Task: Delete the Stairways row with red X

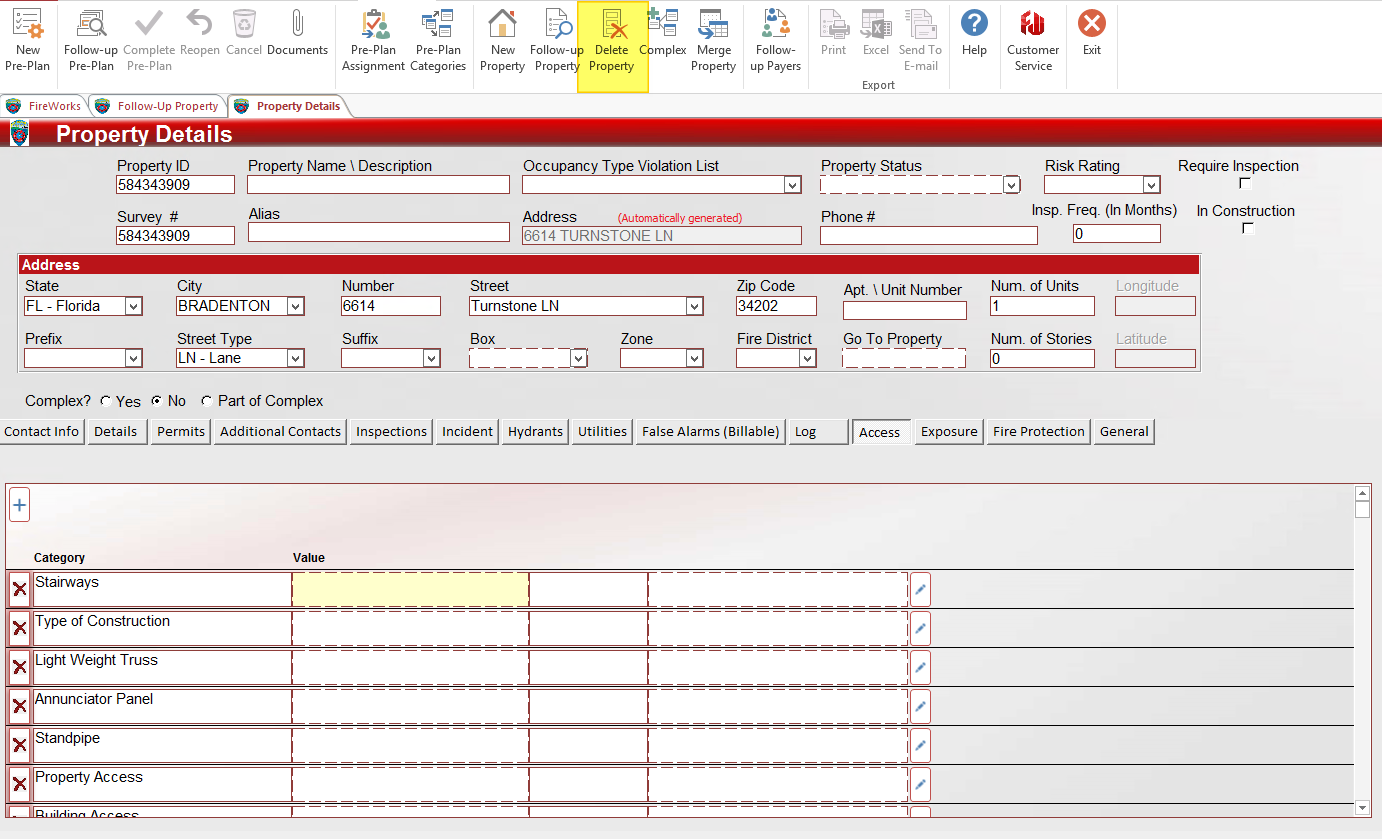Action: tap(19, 589)
